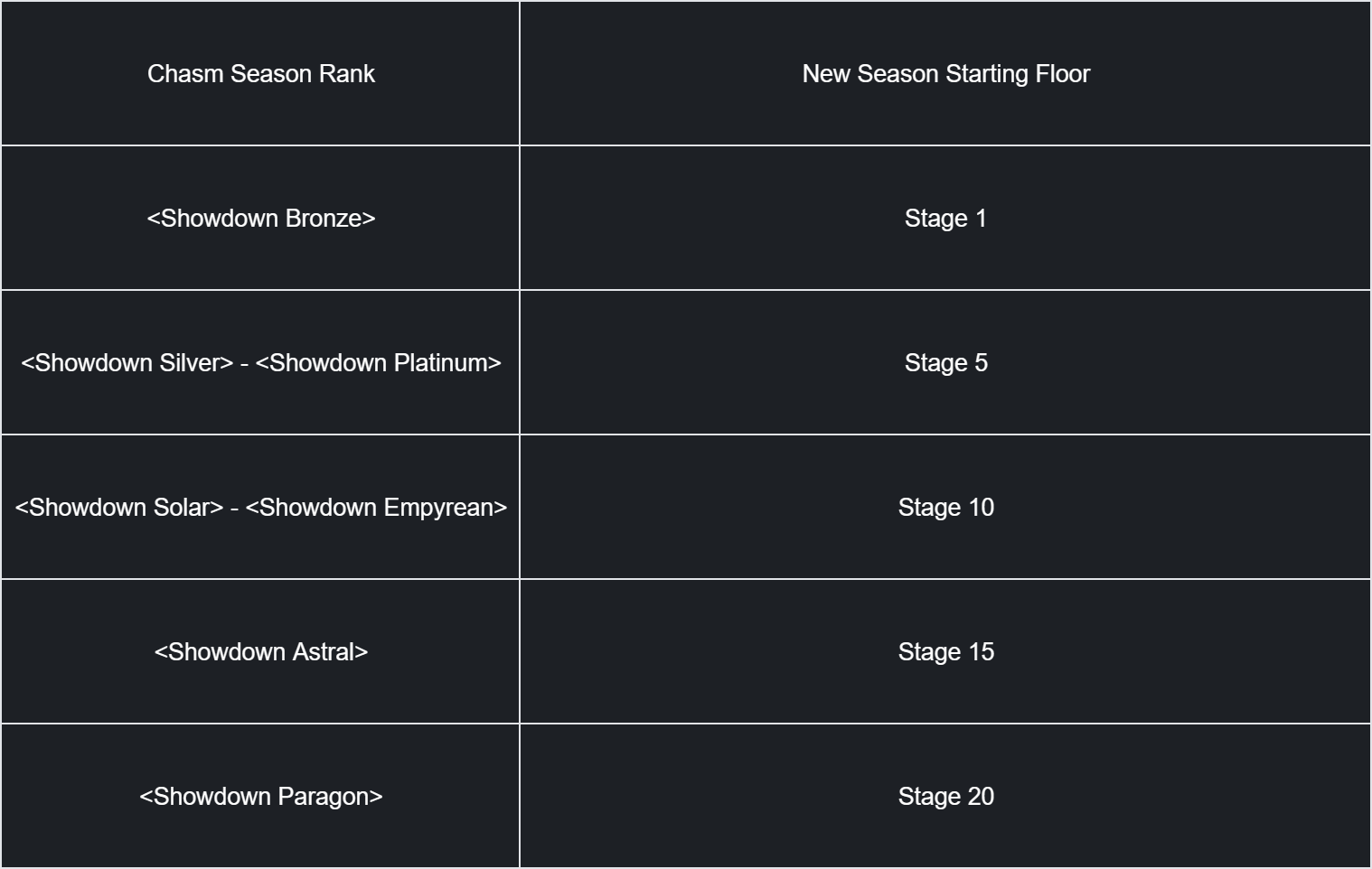Screen dimensions: 1372x869
Task: Click the Showdown Astral rank cell
Action: [x=260, y=651]
